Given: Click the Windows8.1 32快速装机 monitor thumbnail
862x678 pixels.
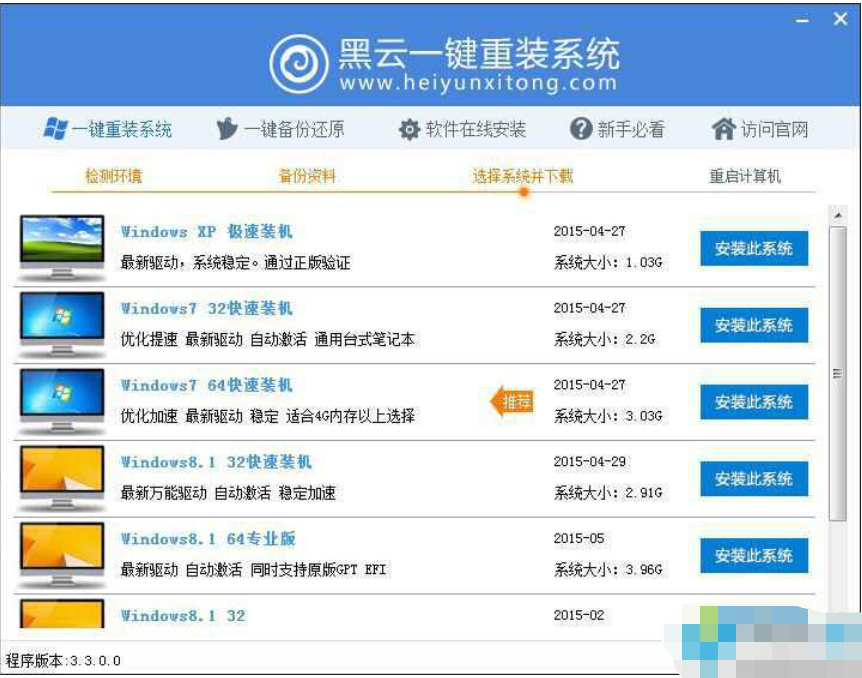Looking at the screenshot, I should (62, 478).
